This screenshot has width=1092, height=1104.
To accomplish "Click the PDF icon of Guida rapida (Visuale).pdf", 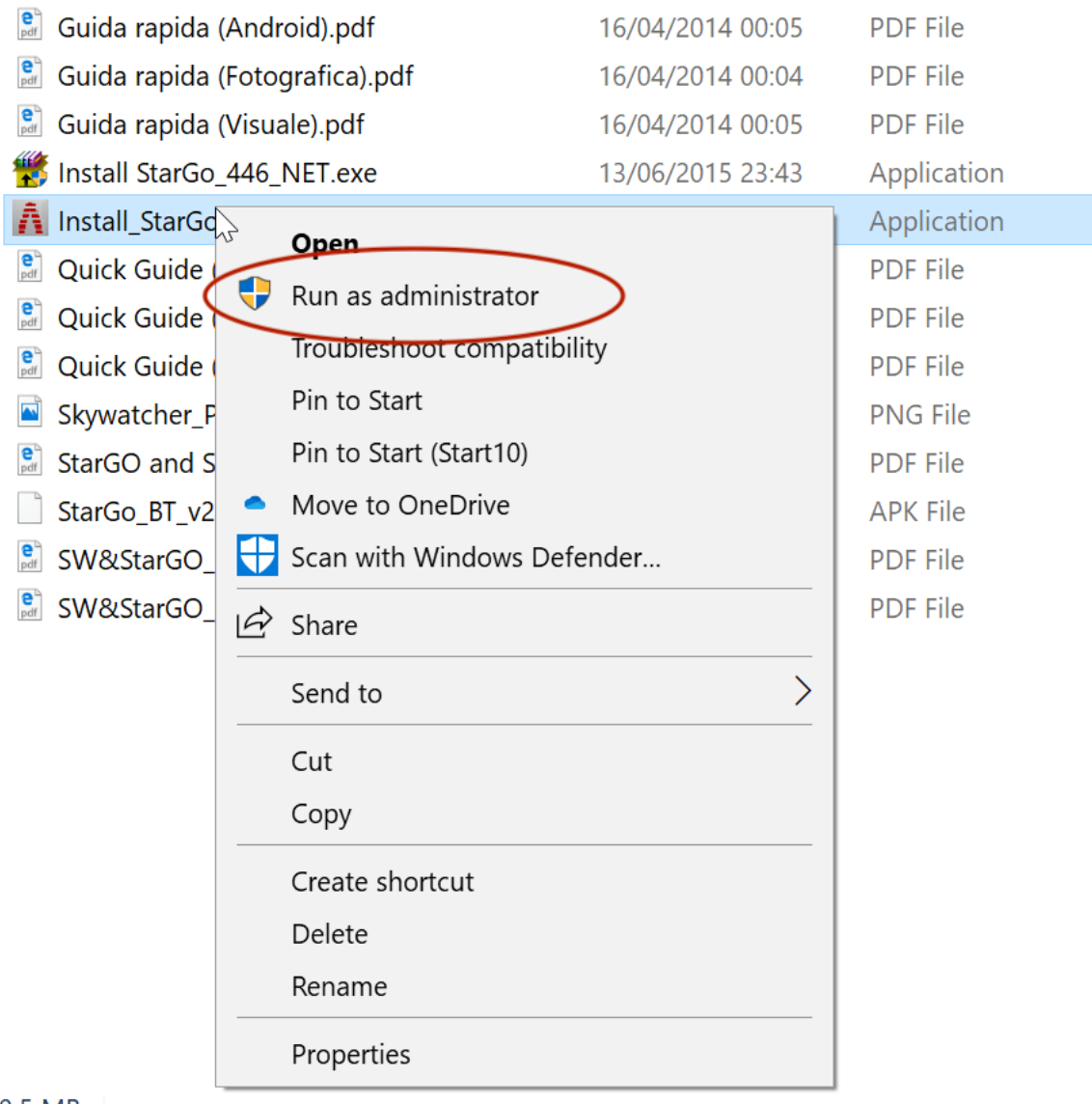I will 30,123.
